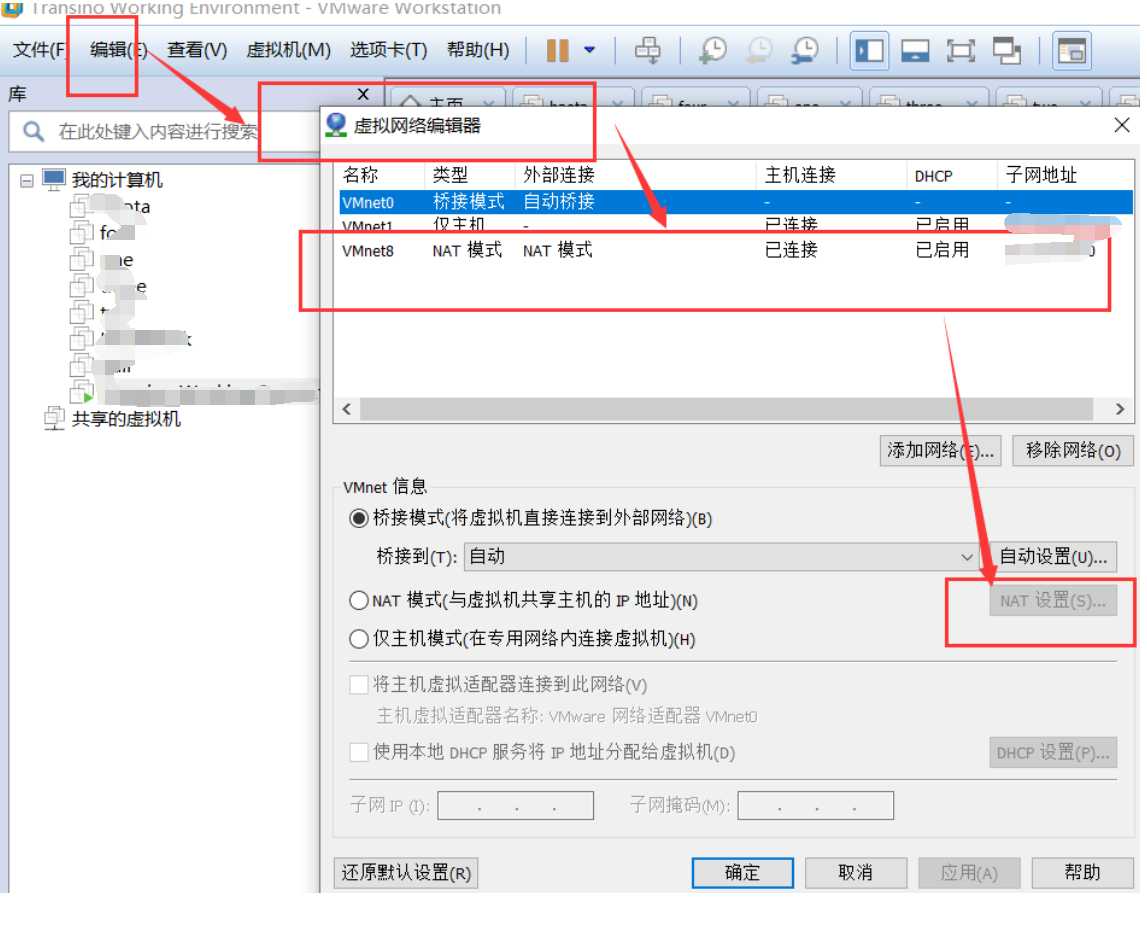Enter full screen mode via toolbar icon
Viewport: 1147px width, 928px height.
click(960, 50)
